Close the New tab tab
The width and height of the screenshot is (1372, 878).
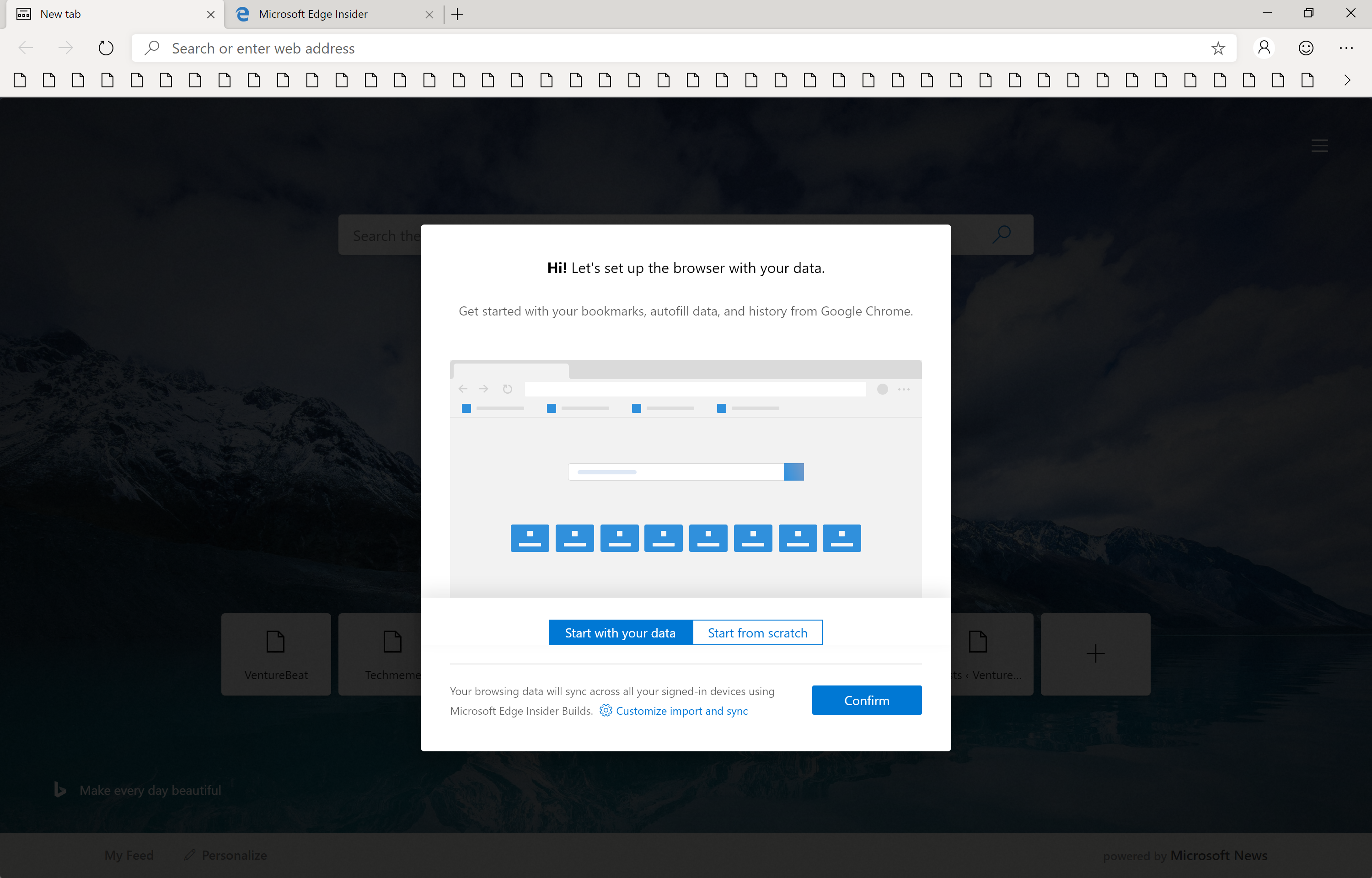pyautogui.click(x=211, y=15)
